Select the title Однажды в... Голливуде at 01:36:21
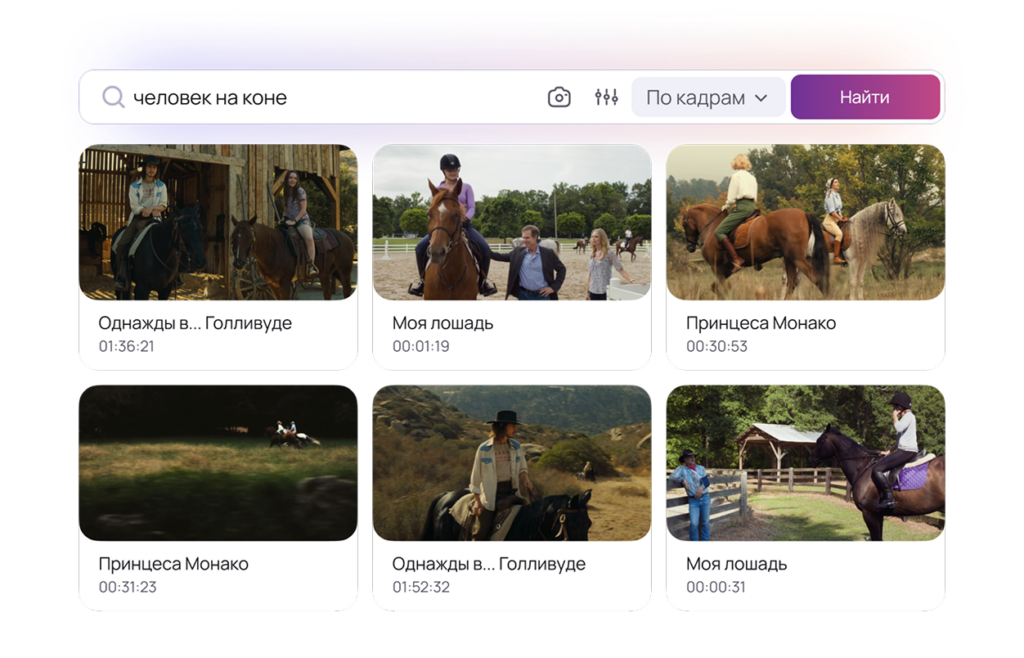The width and height of the screenshot is (1024, 658). point(195,323)
